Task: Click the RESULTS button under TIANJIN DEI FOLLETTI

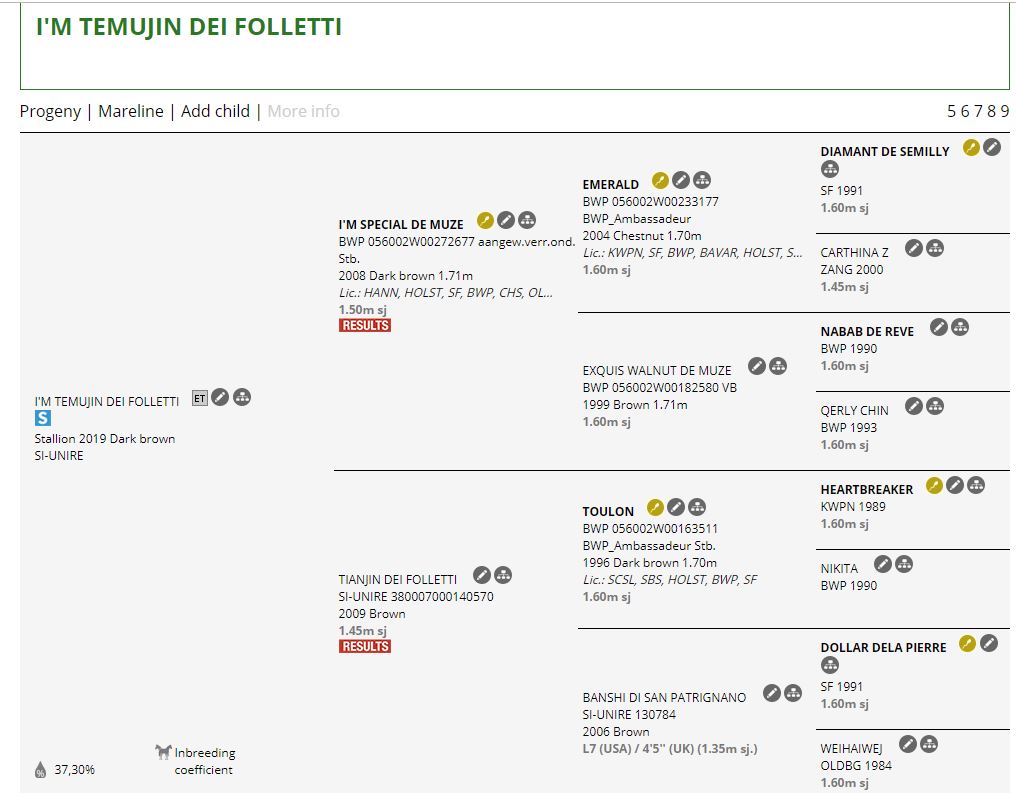Action: (x=365, y=646)
